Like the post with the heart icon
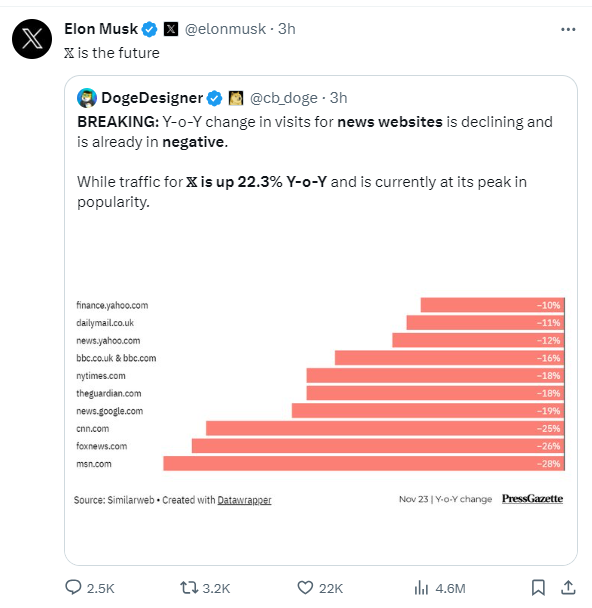The width and height of the screenshot is (592, 608). click(x=305, y=588)
